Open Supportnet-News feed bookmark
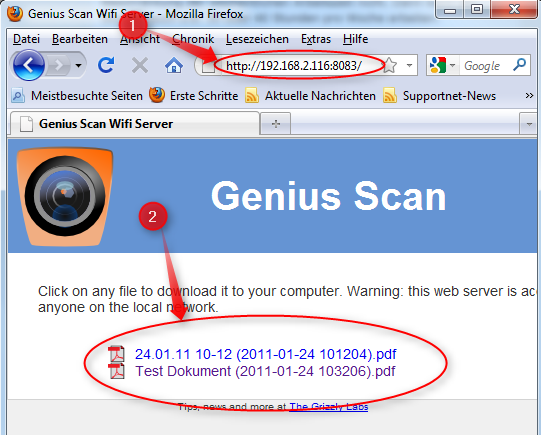 click(x=440, y=96)
